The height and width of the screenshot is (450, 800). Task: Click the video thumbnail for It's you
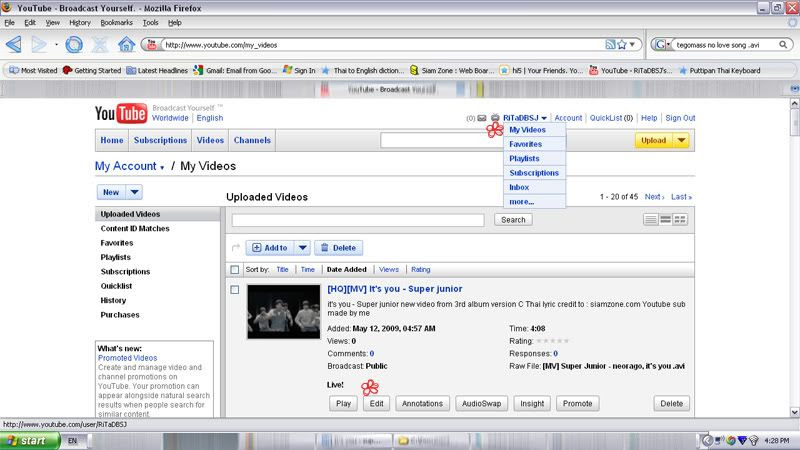[284, 312]
